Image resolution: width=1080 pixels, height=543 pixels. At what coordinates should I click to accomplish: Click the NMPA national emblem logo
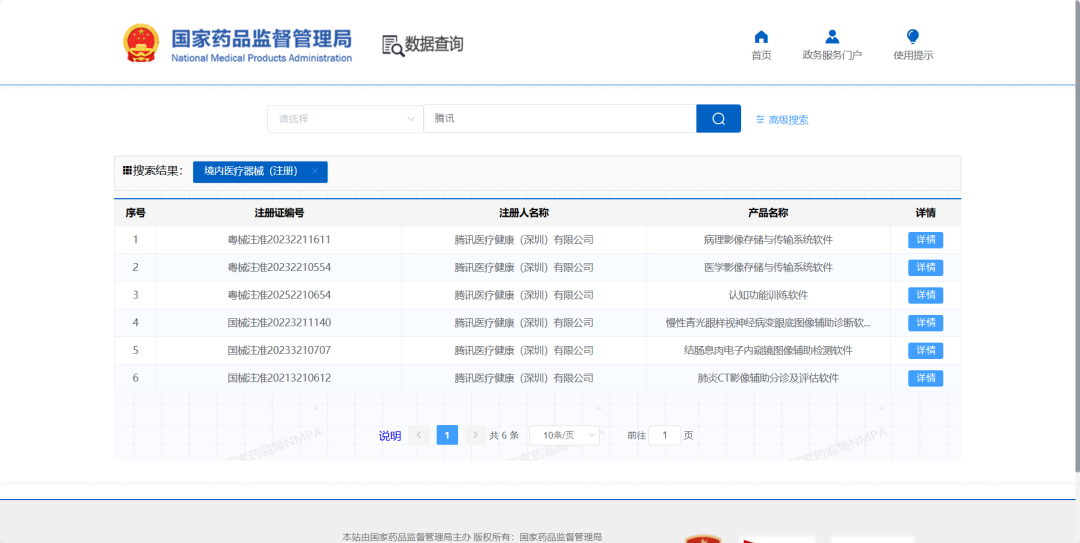tap(141, 43)
